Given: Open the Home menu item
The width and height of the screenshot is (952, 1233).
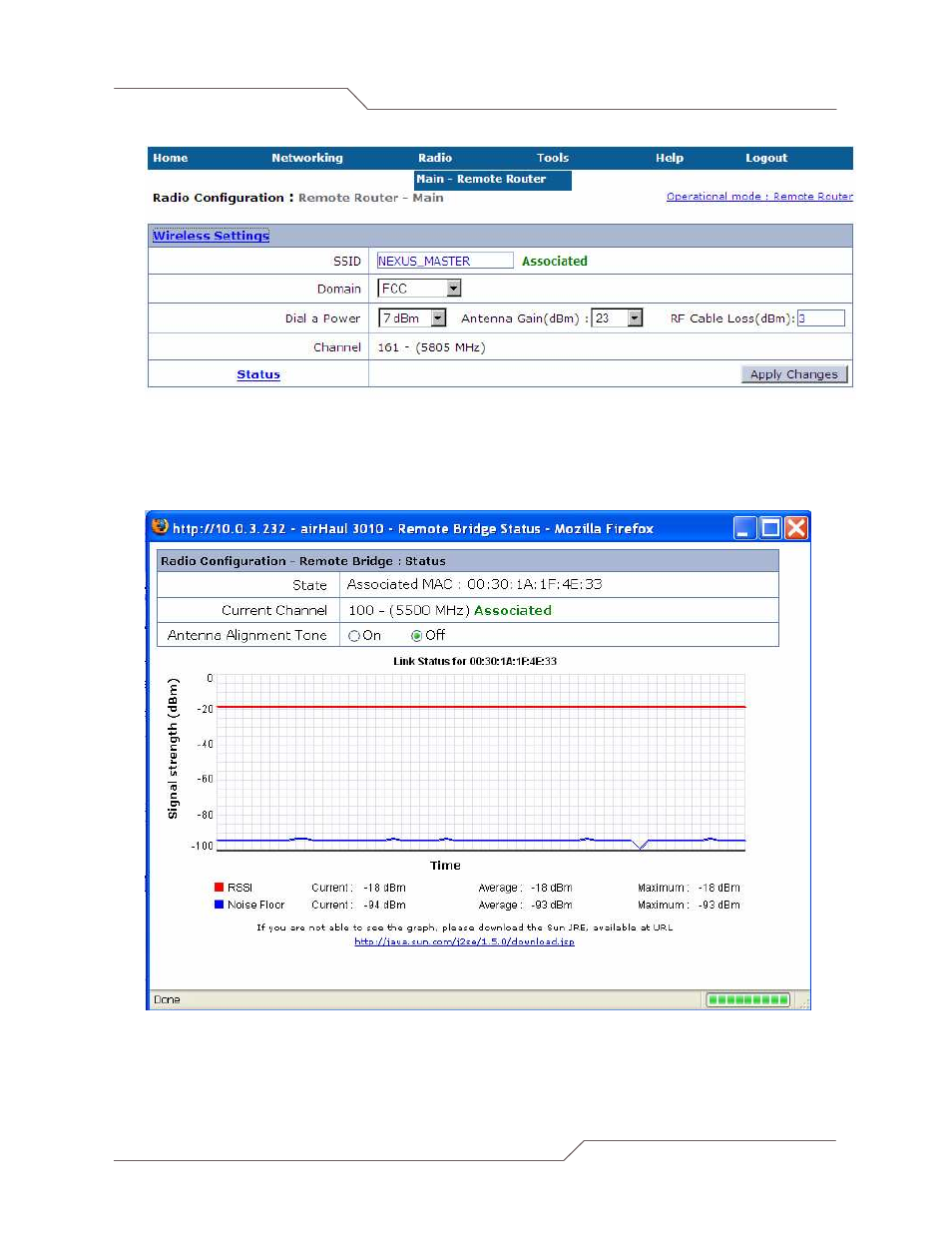Looking at the screenshot, I should (171, 158).
